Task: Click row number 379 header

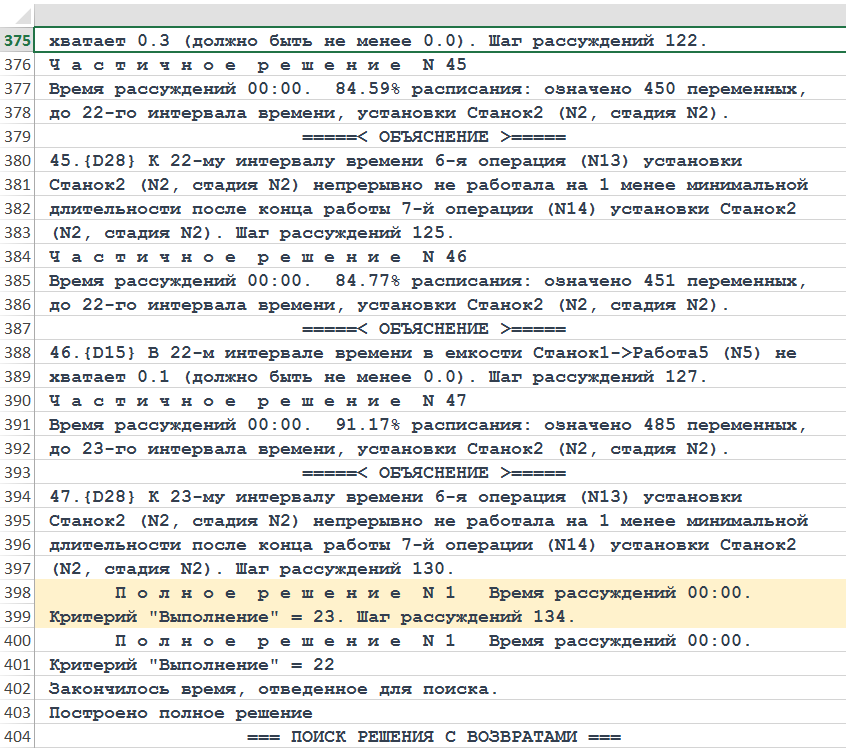Action: (x=16, y=137)
